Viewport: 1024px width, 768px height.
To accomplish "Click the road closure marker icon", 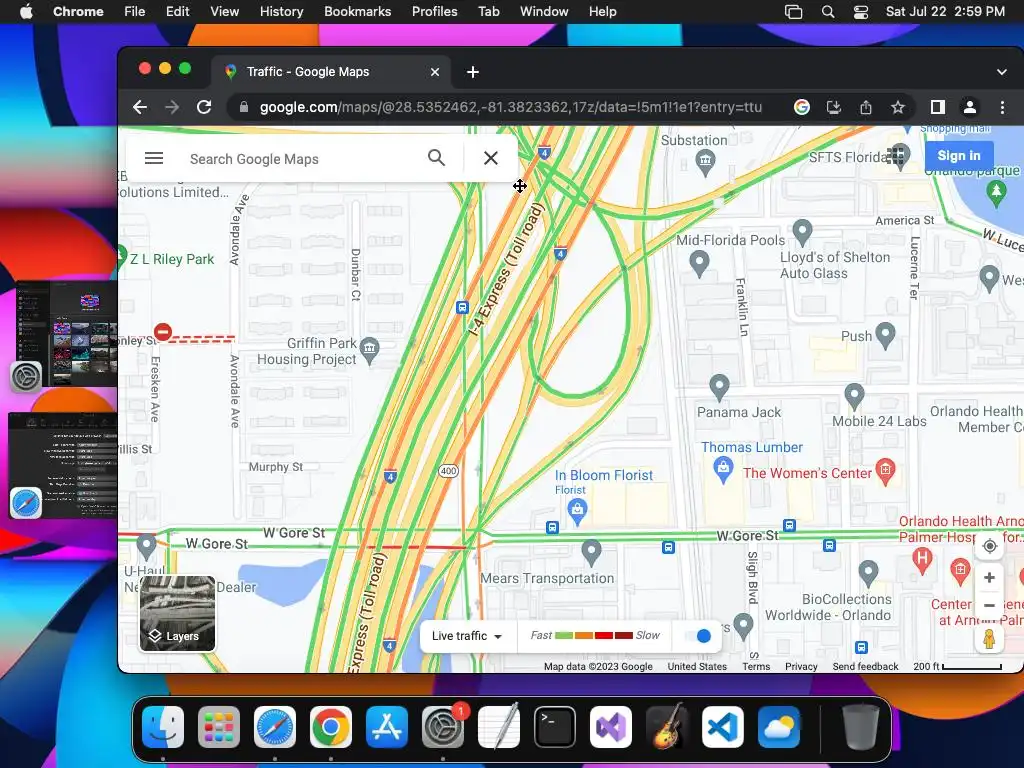I will (x=163, y=332).
